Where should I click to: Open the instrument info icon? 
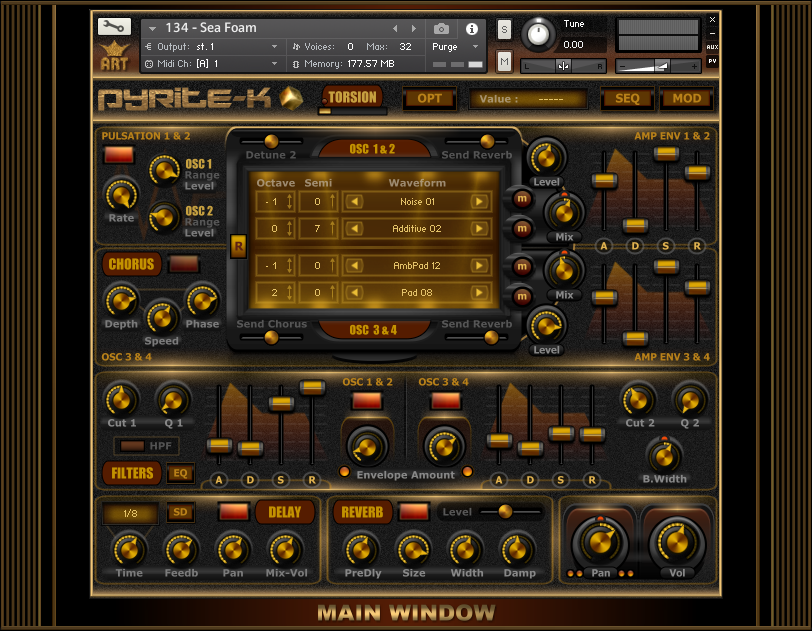tap(472, 29)
